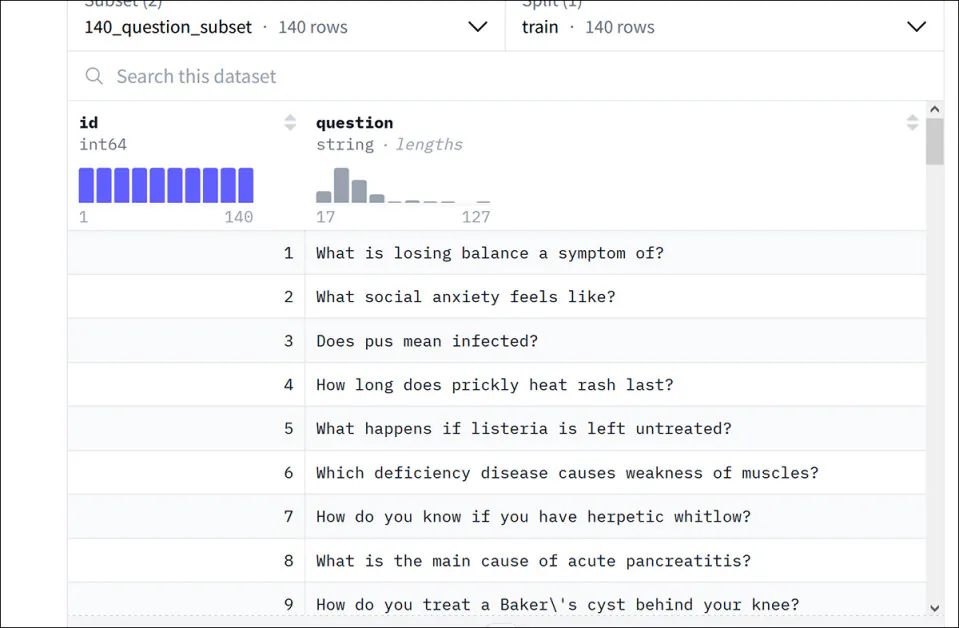
Task: Click the magnifying glass search icon
Action: (94, 76)
